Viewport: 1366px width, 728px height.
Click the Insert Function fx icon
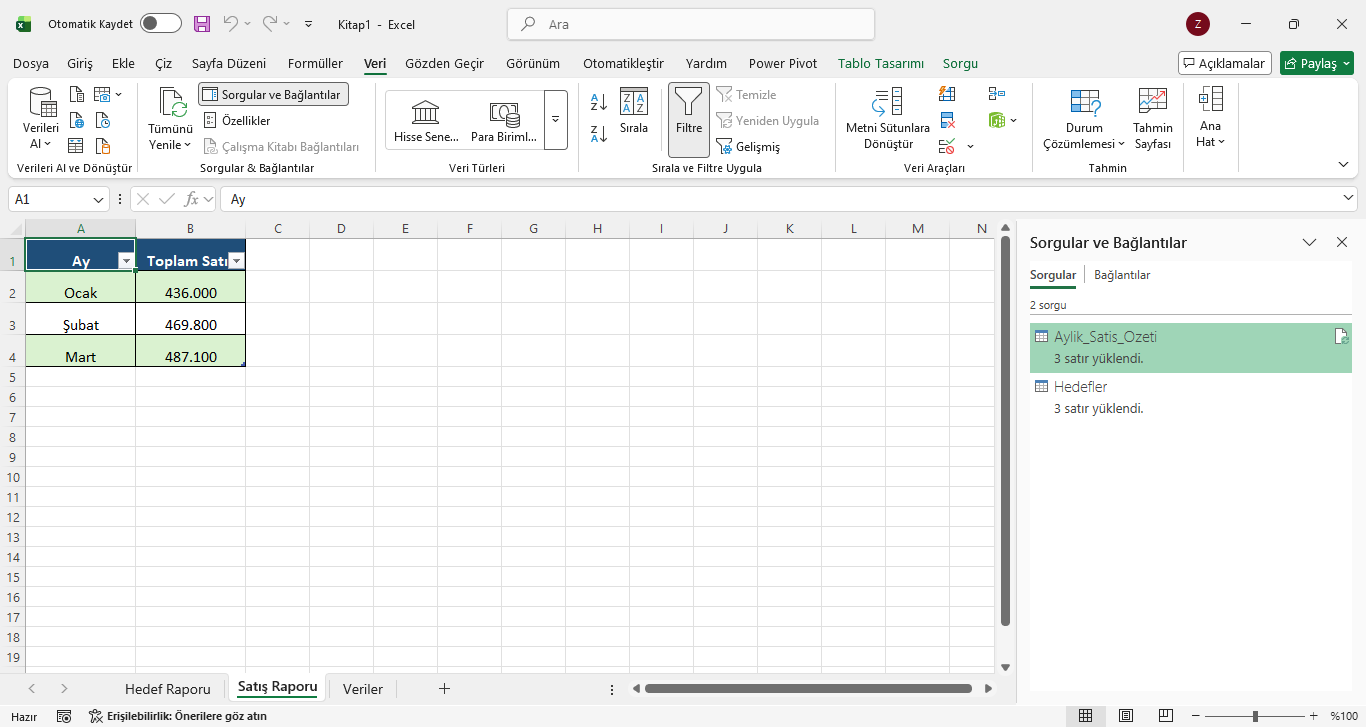click(x=192, y=199)
